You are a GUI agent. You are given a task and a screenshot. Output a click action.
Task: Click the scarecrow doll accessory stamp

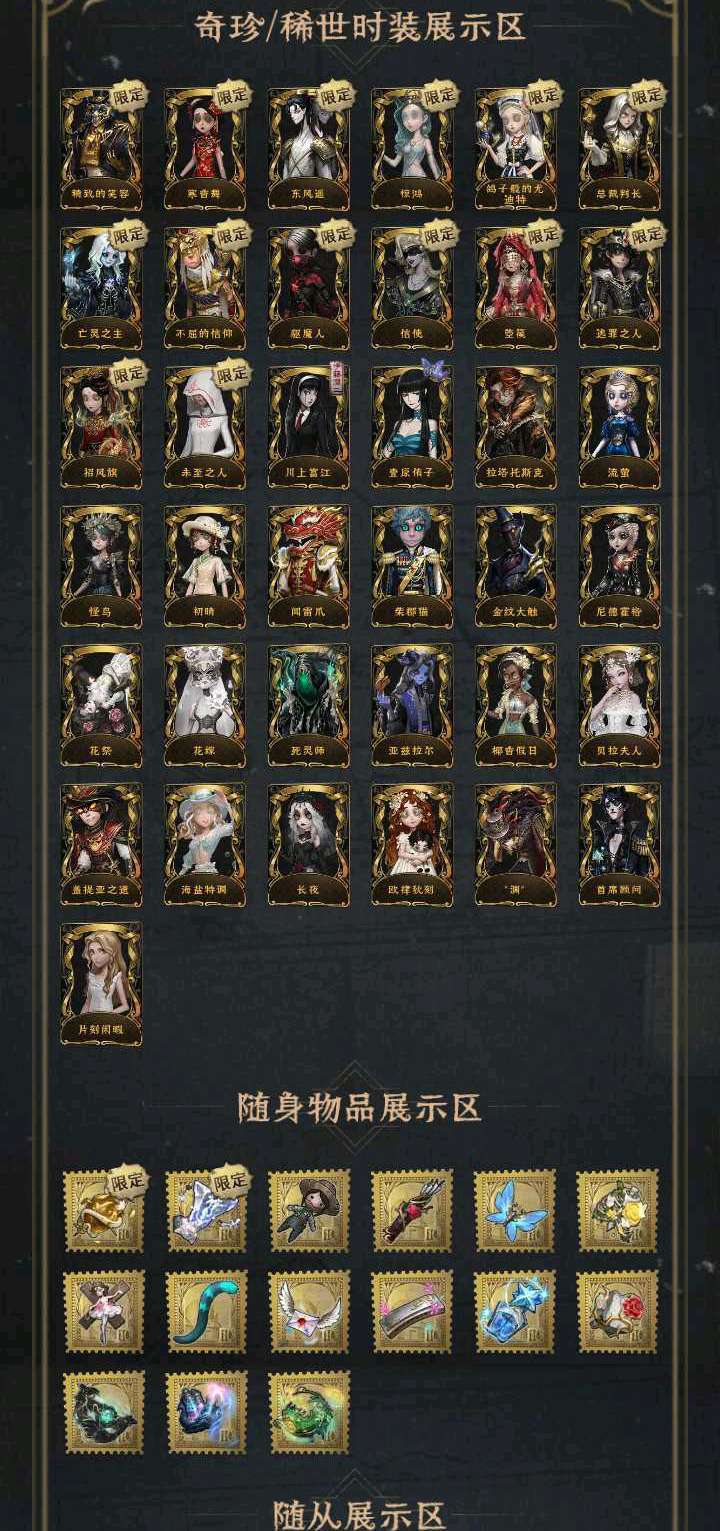coord(309,1210)
